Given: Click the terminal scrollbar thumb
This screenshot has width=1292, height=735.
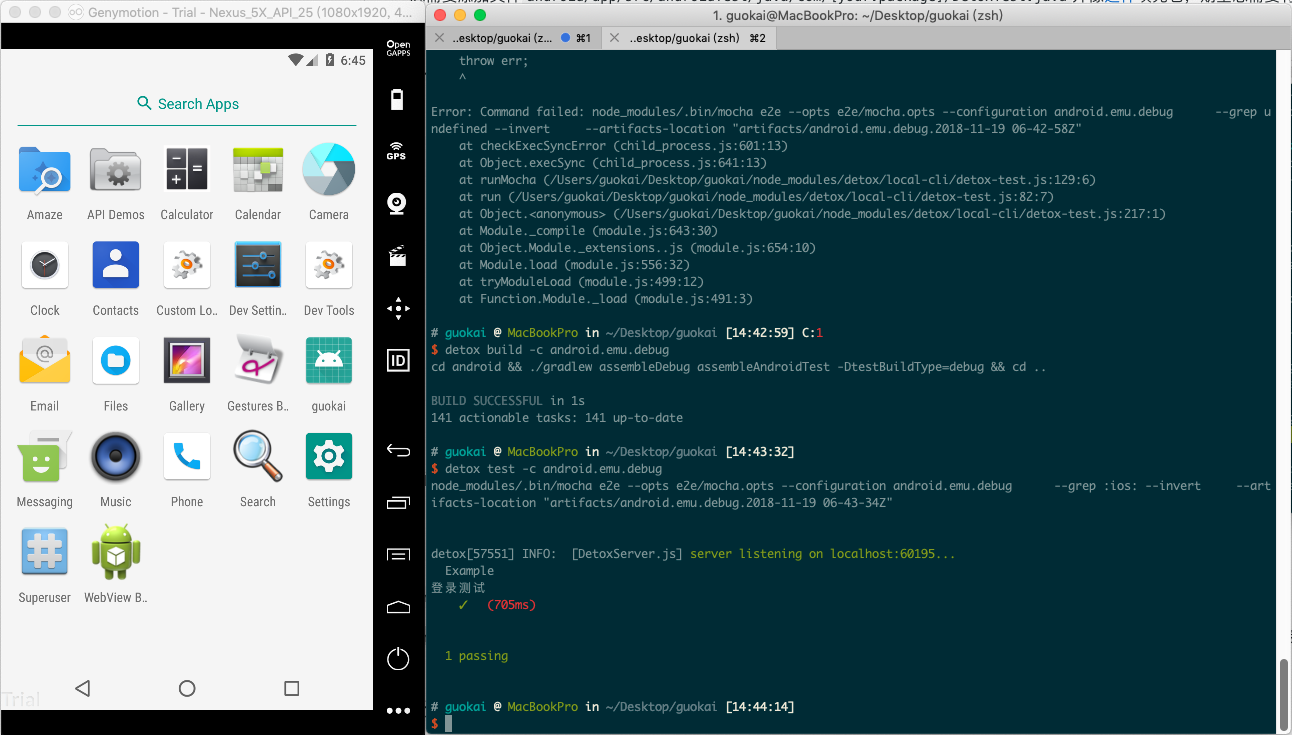Looking at the screenshot, I should [x=1284, y=694].
